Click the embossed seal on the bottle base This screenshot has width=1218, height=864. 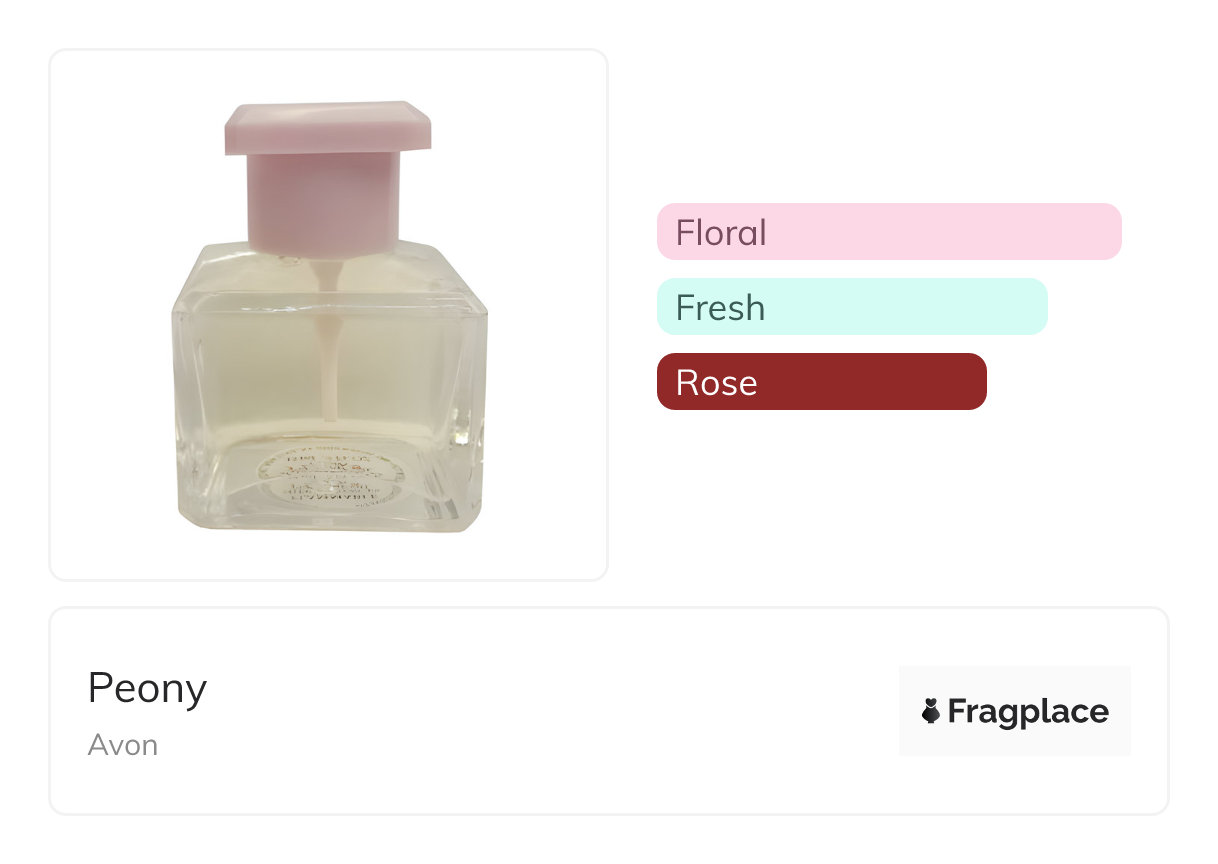tap(316, 480)
